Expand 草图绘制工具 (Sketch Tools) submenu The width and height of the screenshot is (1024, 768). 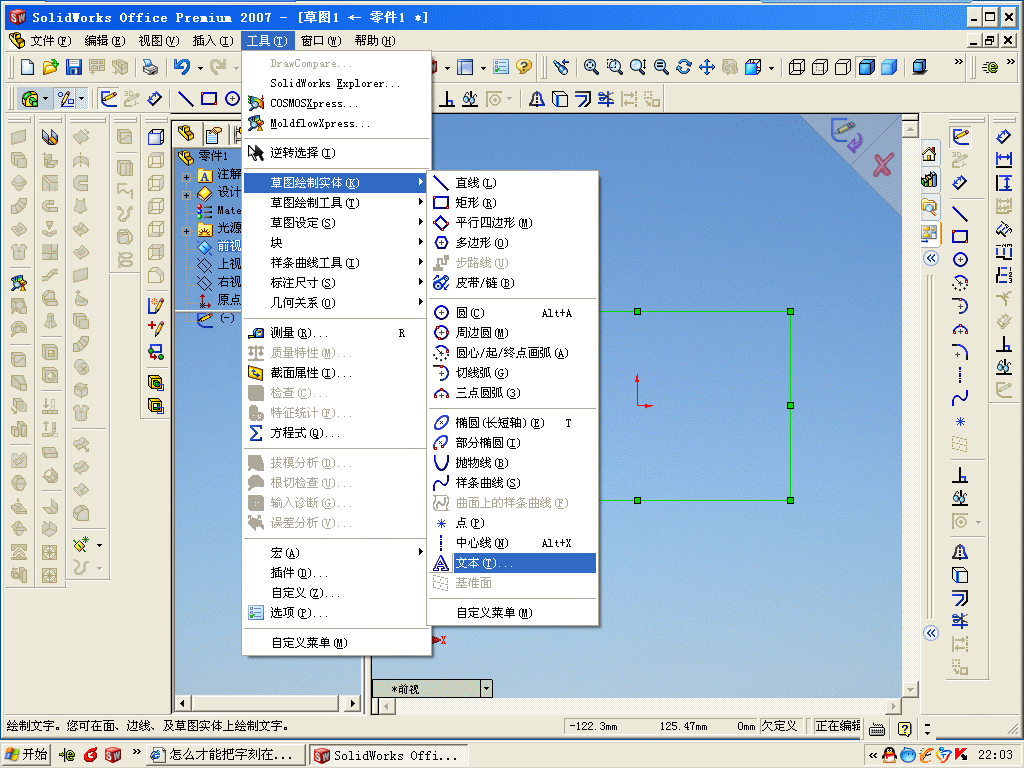(336, 202)
